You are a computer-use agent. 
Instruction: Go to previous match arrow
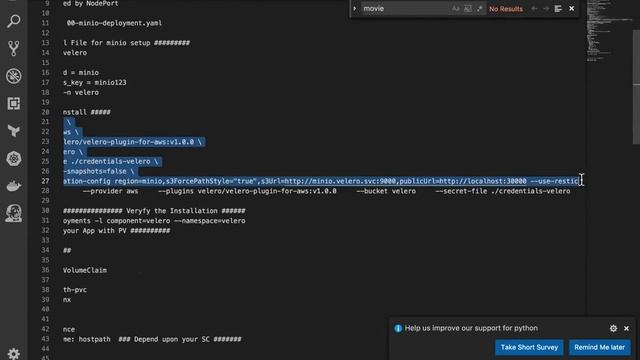(534, 9)
